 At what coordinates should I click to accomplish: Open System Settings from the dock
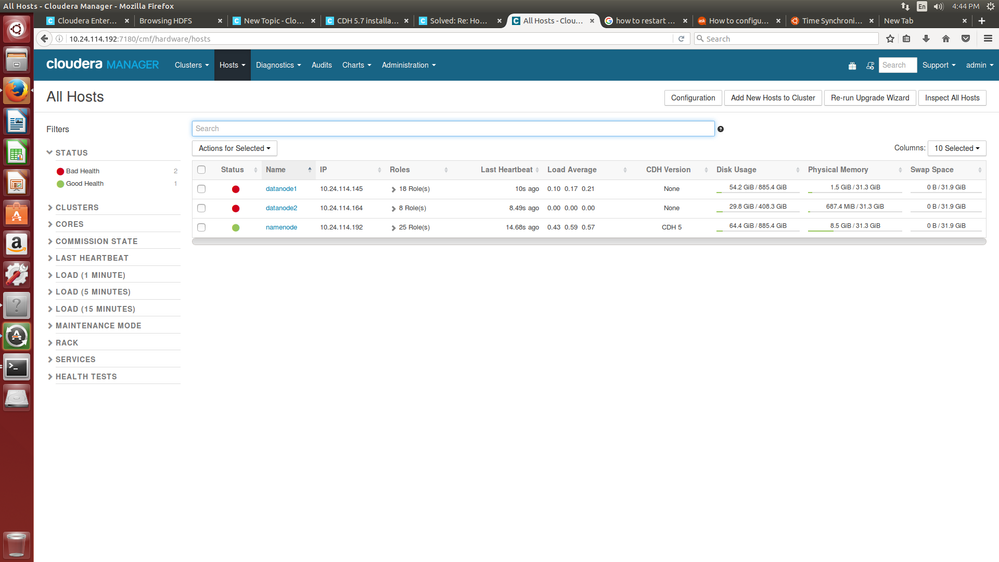(17, 275)
